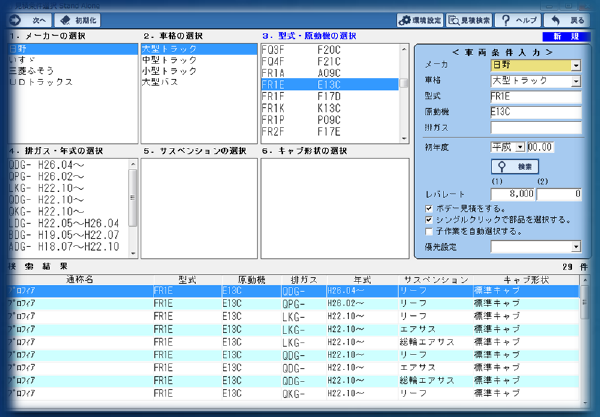Click the 型式 input field
The image size is (600, 417).
pos(536,96)
